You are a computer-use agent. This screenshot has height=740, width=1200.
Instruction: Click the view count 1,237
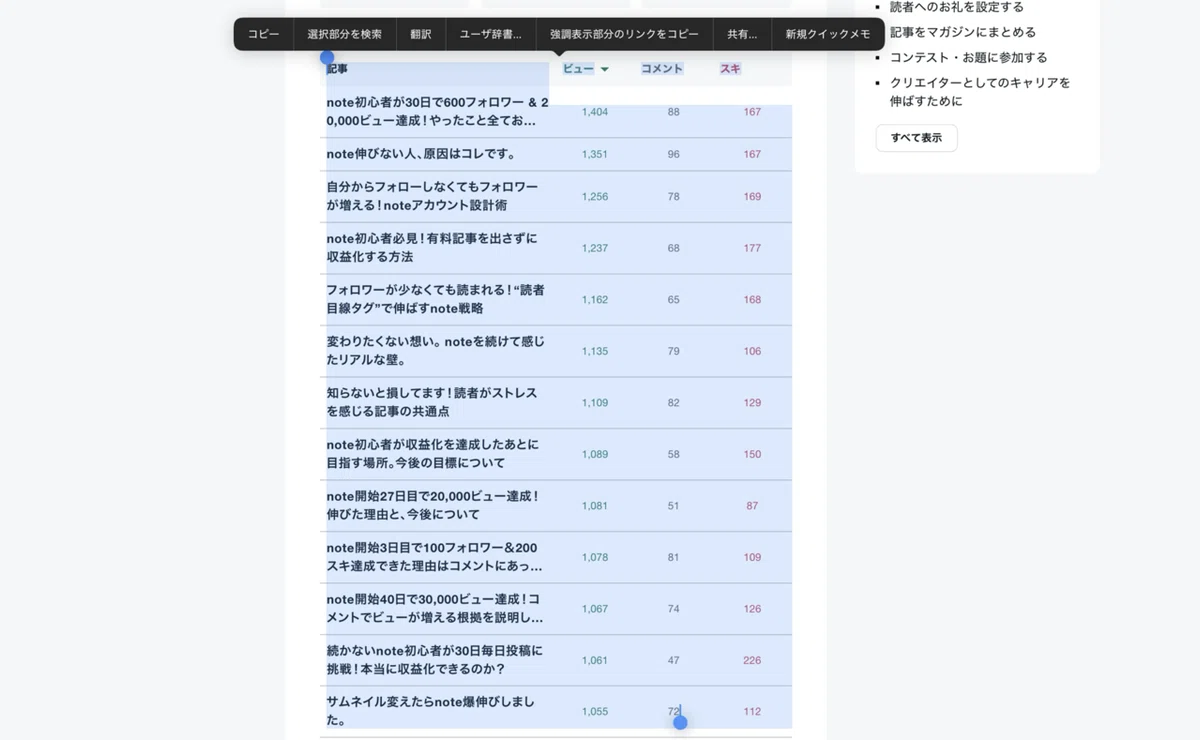click(595, 248)
